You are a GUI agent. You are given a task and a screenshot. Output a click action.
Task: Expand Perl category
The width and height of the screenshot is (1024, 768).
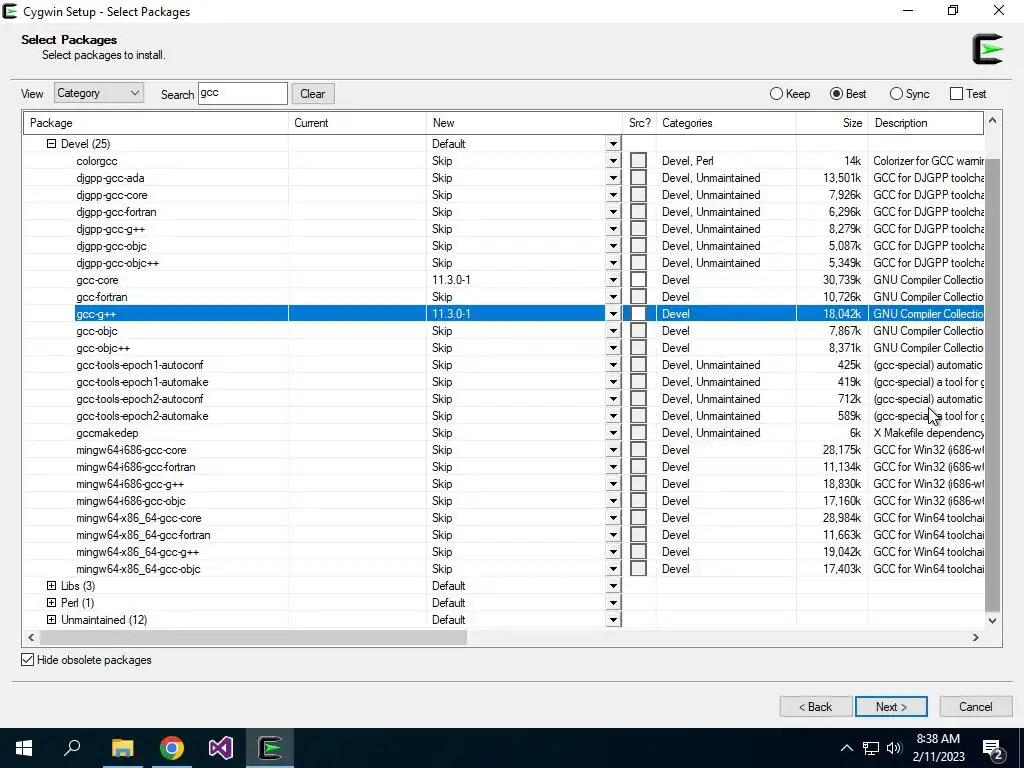(x=52, y=603)
